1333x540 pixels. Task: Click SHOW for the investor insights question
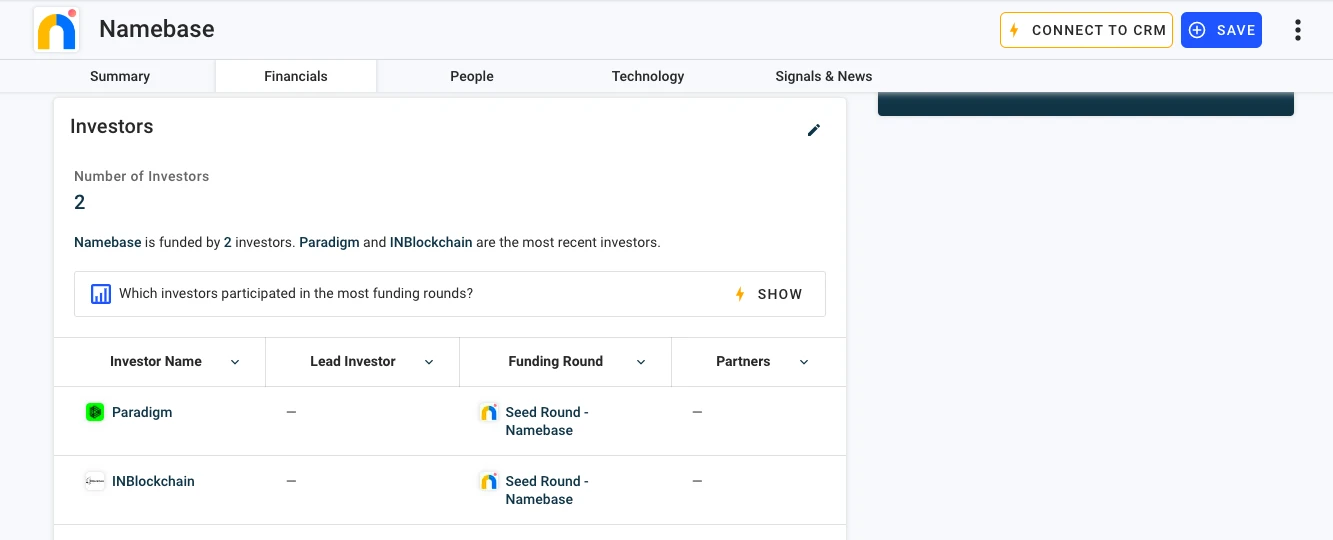coord(768,294)
